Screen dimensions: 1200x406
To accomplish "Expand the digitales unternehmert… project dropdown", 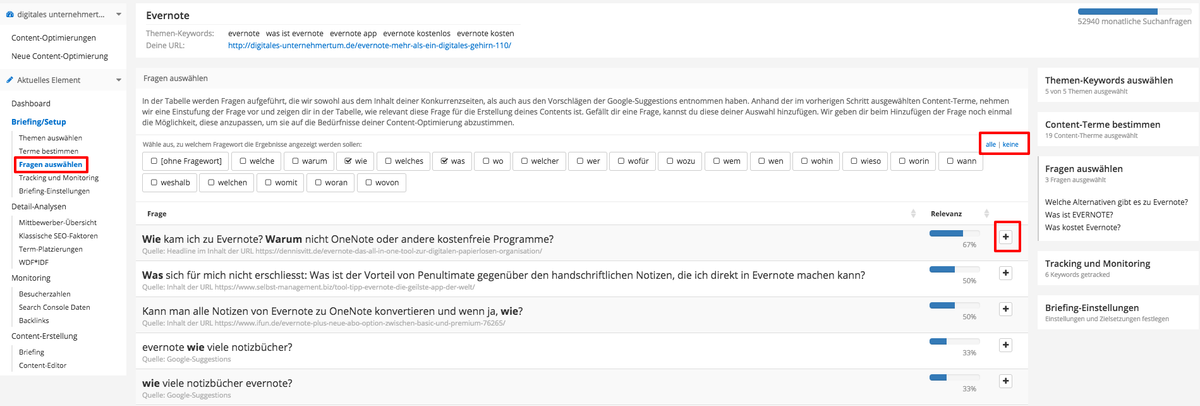I will [x=118, y=16].
